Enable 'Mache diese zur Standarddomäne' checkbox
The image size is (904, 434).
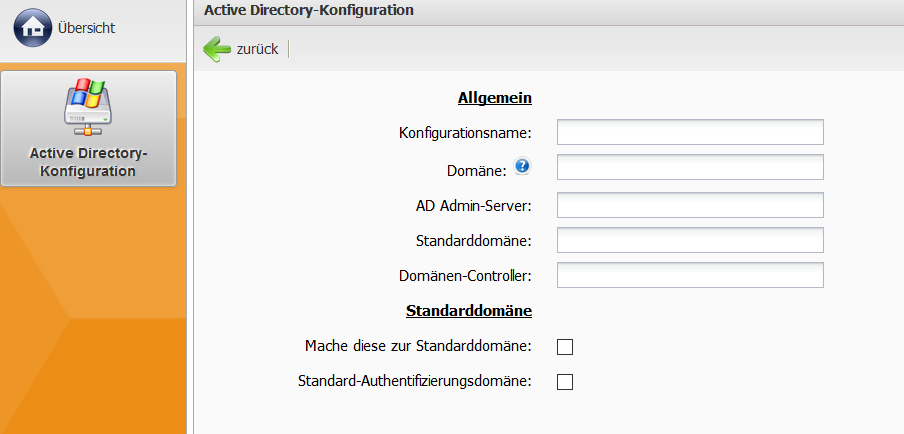pos(565,347)
